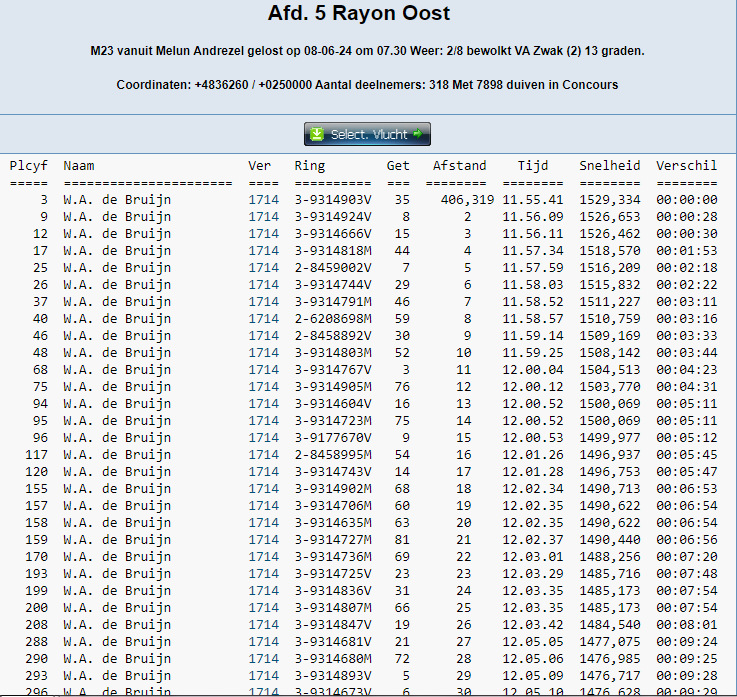Image resolution: width=737 pixels, height=697 pixels.
Task: Open ring number 3-9314903V
Action: (333, 199)
